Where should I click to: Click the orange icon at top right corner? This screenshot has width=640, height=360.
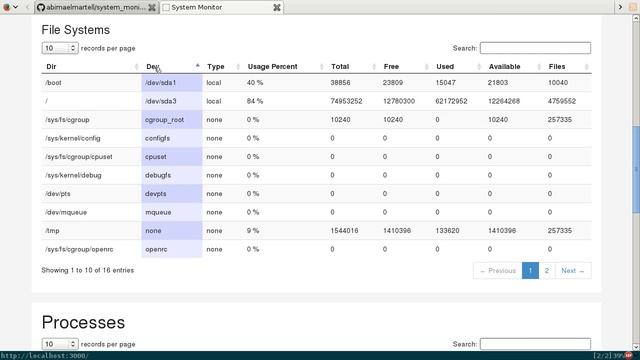coord(633,7)
